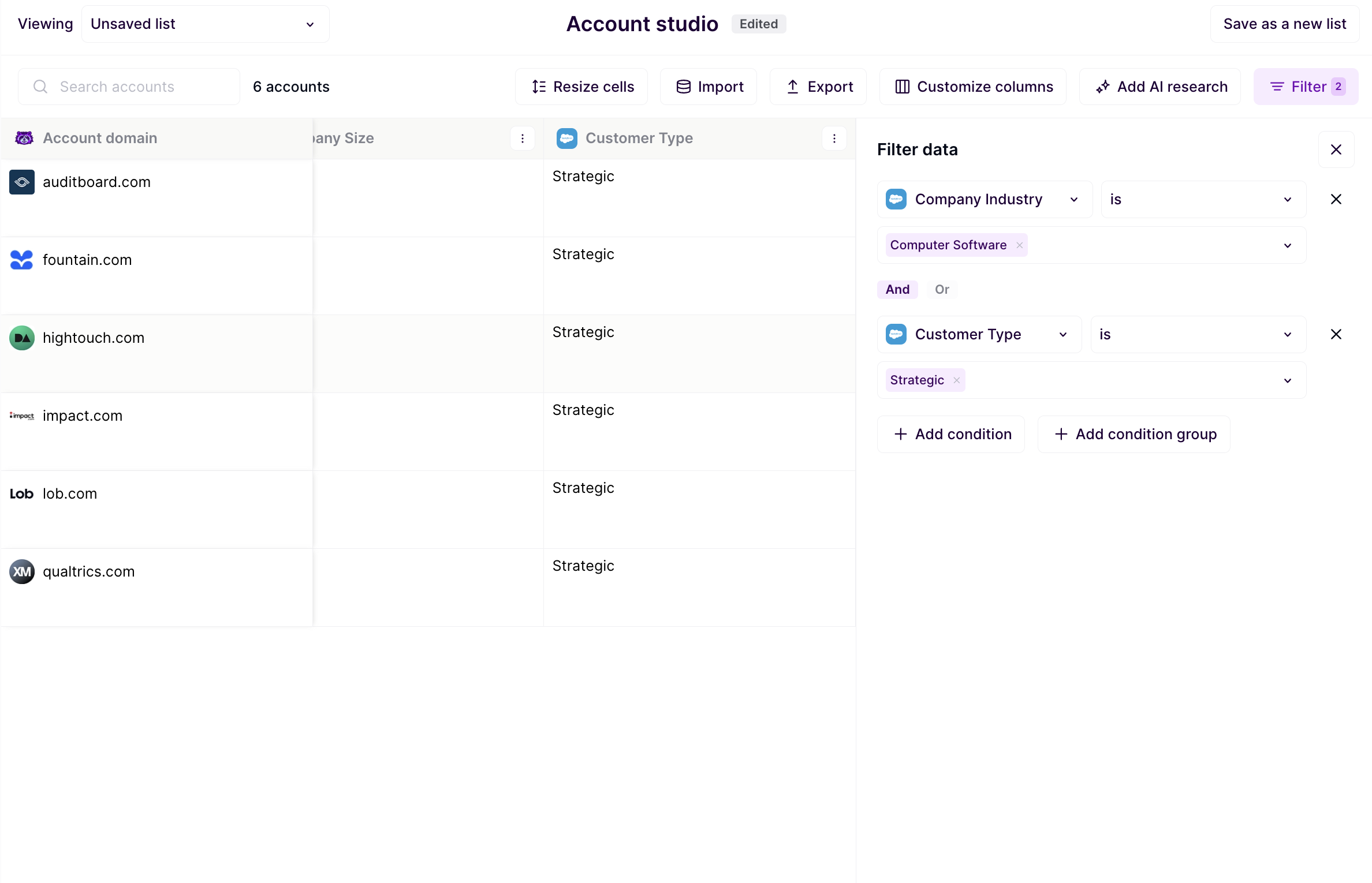This screenshot has height=883, width=1372.
Task: Open the Strategic value dropdown
Action: [x=1287, y=380]
